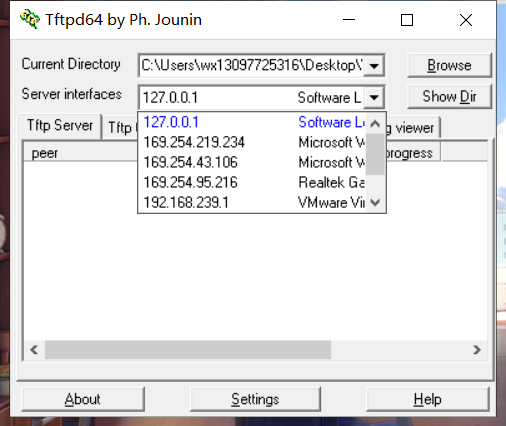
Task: Click the Help button
Action: point(428,399)
